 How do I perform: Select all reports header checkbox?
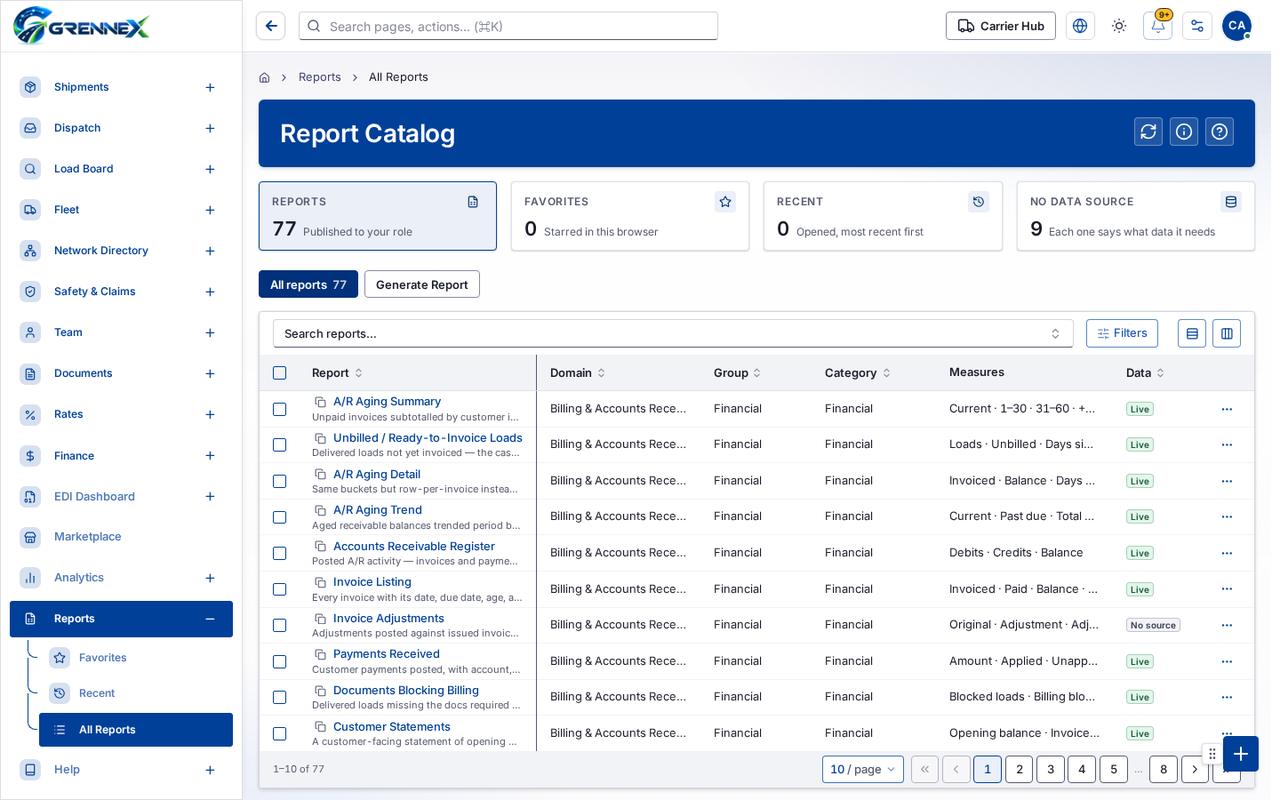tap(280, 373)
